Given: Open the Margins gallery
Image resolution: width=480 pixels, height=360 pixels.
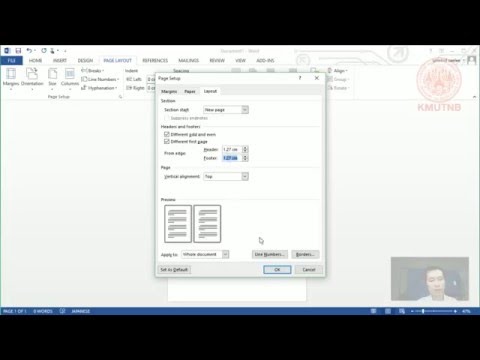Looking at the screenshot, I should coord(11,79).
